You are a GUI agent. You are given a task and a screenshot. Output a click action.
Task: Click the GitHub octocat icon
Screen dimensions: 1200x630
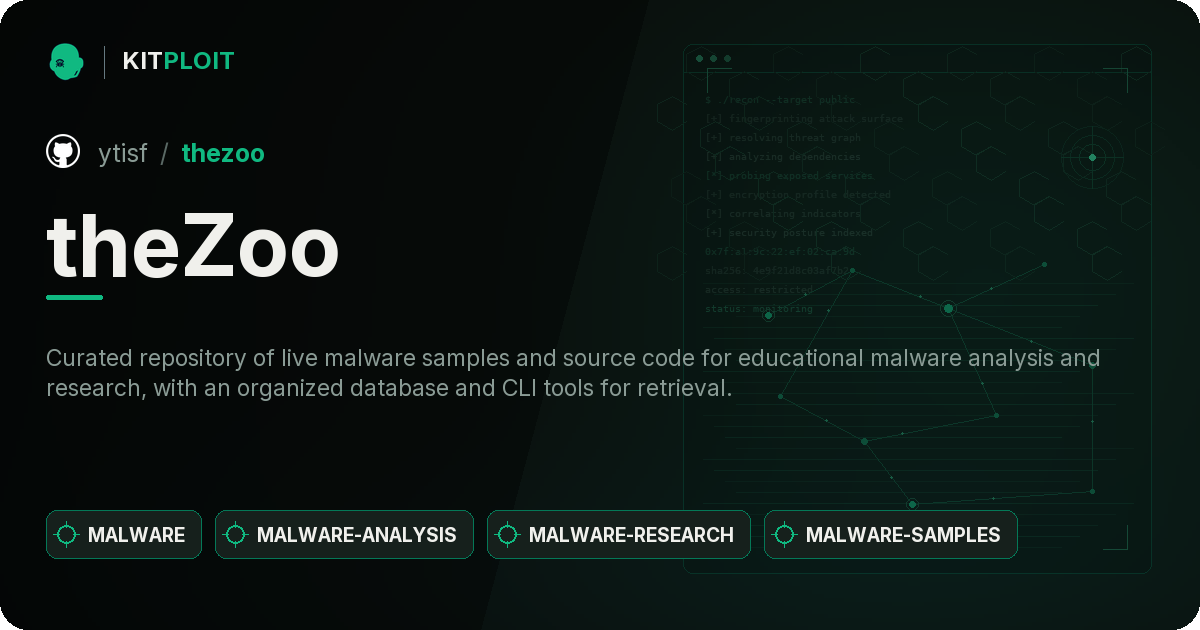pos(63,152)
